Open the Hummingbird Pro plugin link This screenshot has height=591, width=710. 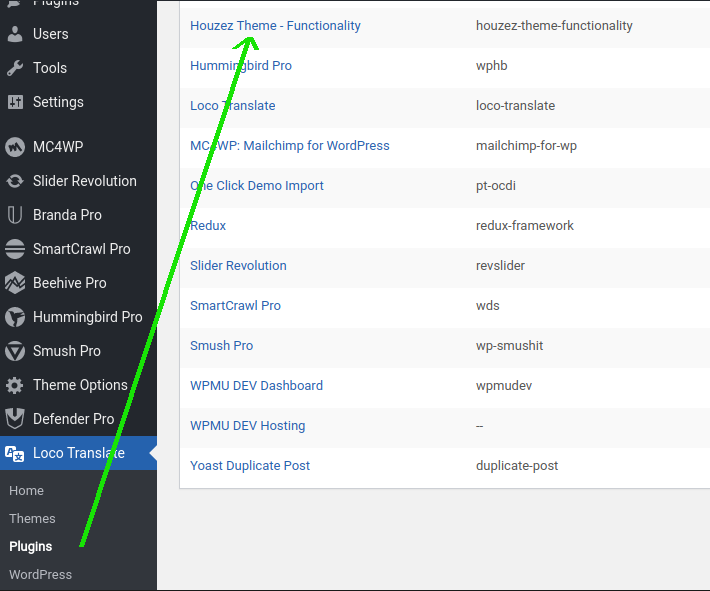point(241,66)
